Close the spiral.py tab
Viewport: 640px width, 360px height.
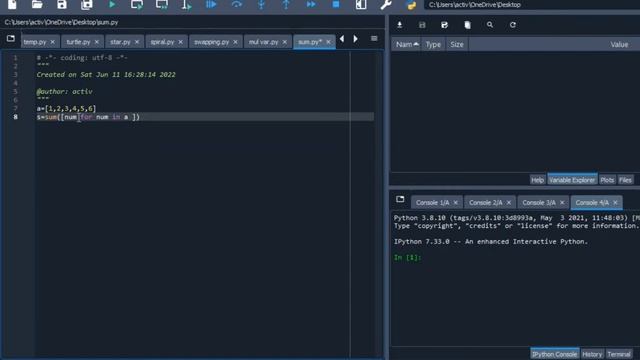[180, 42]
